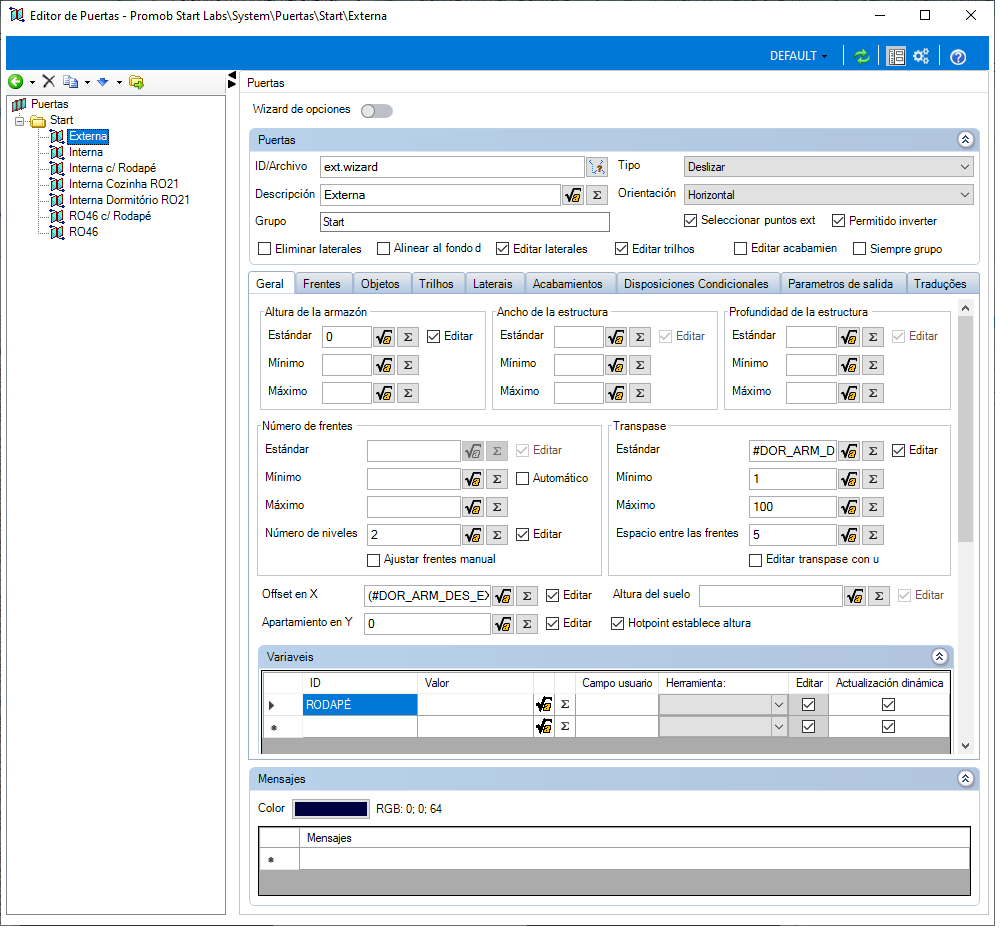
Task: Select Interna c/ Rodapé in tree
Action: (112, 168)
